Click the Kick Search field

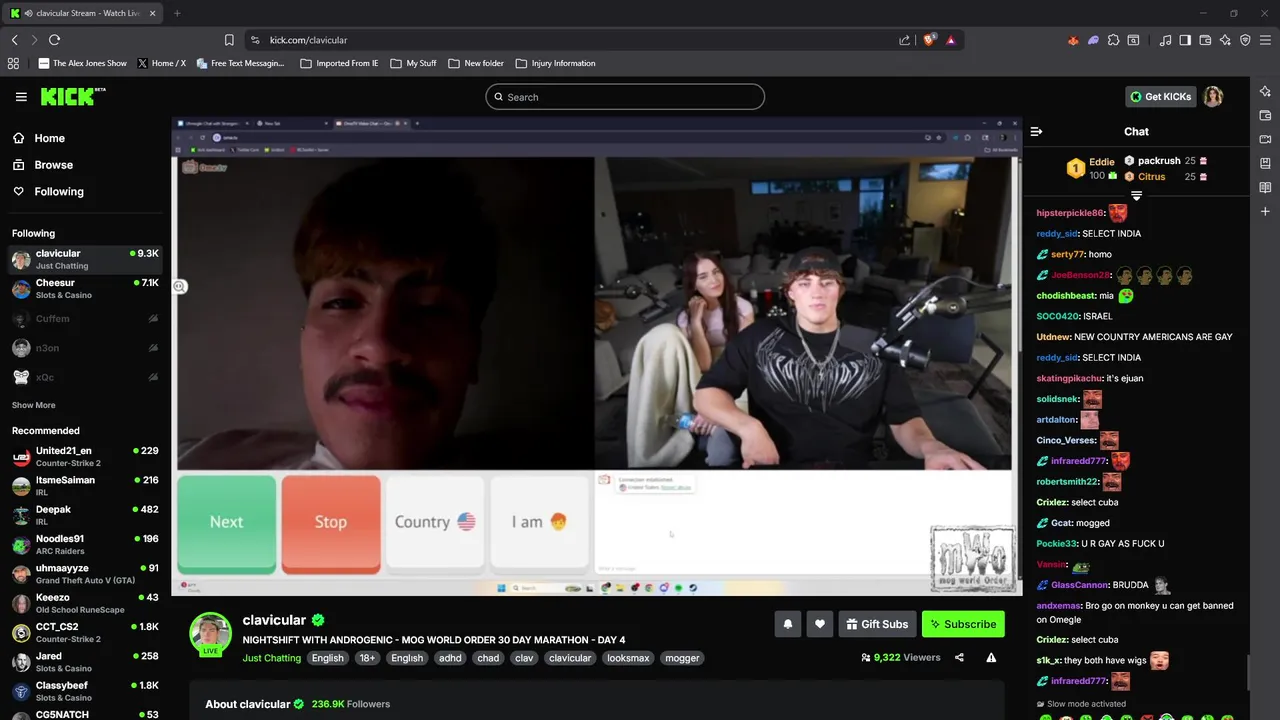click(x=625, y=97)
